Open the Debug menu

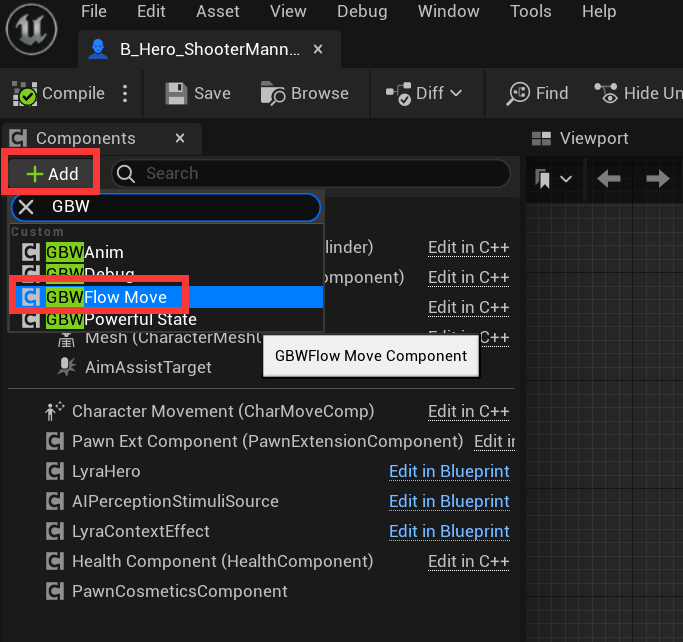coord(362,11)
